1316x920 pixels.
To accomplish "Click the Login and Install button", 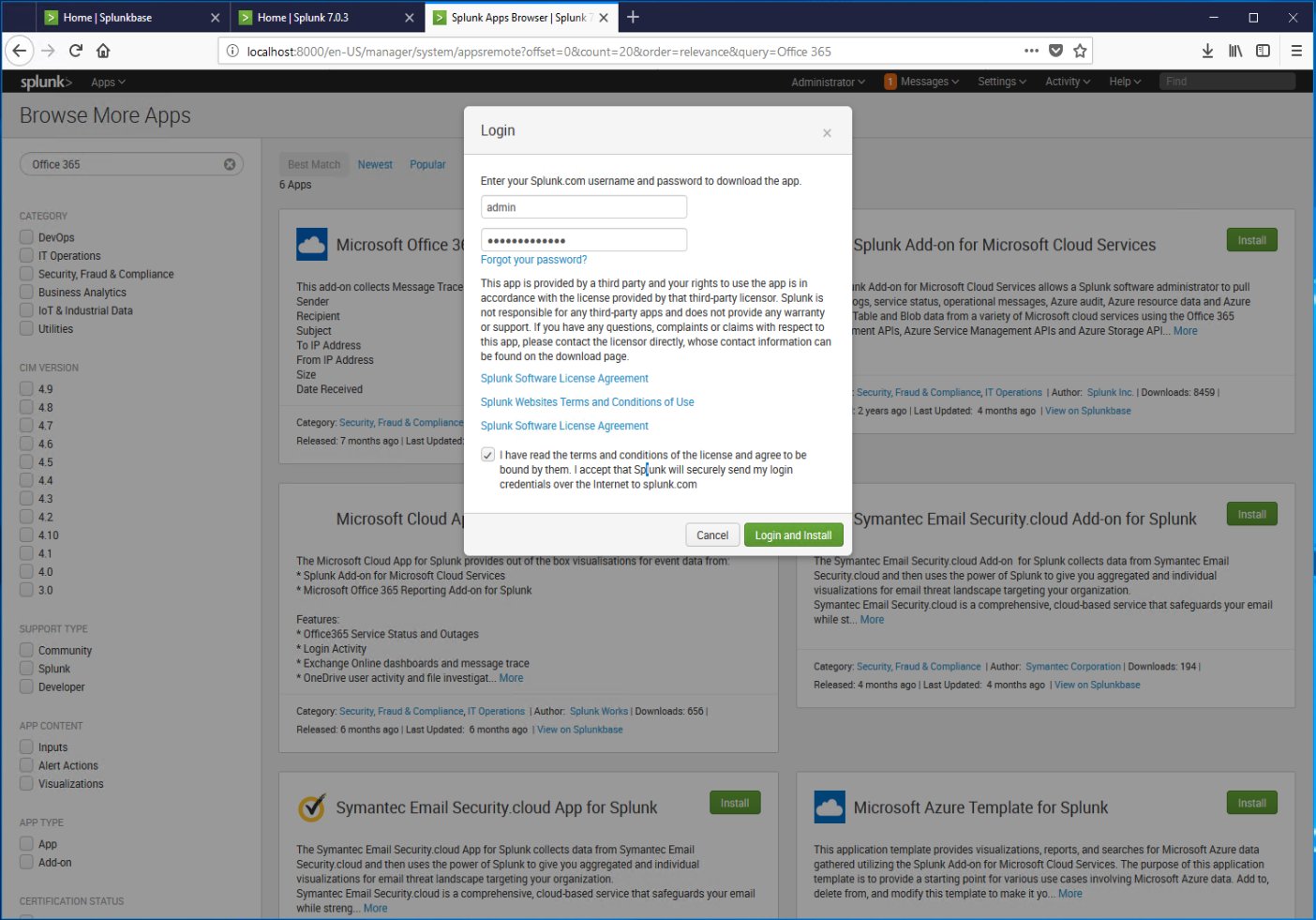I will [793, 535].
